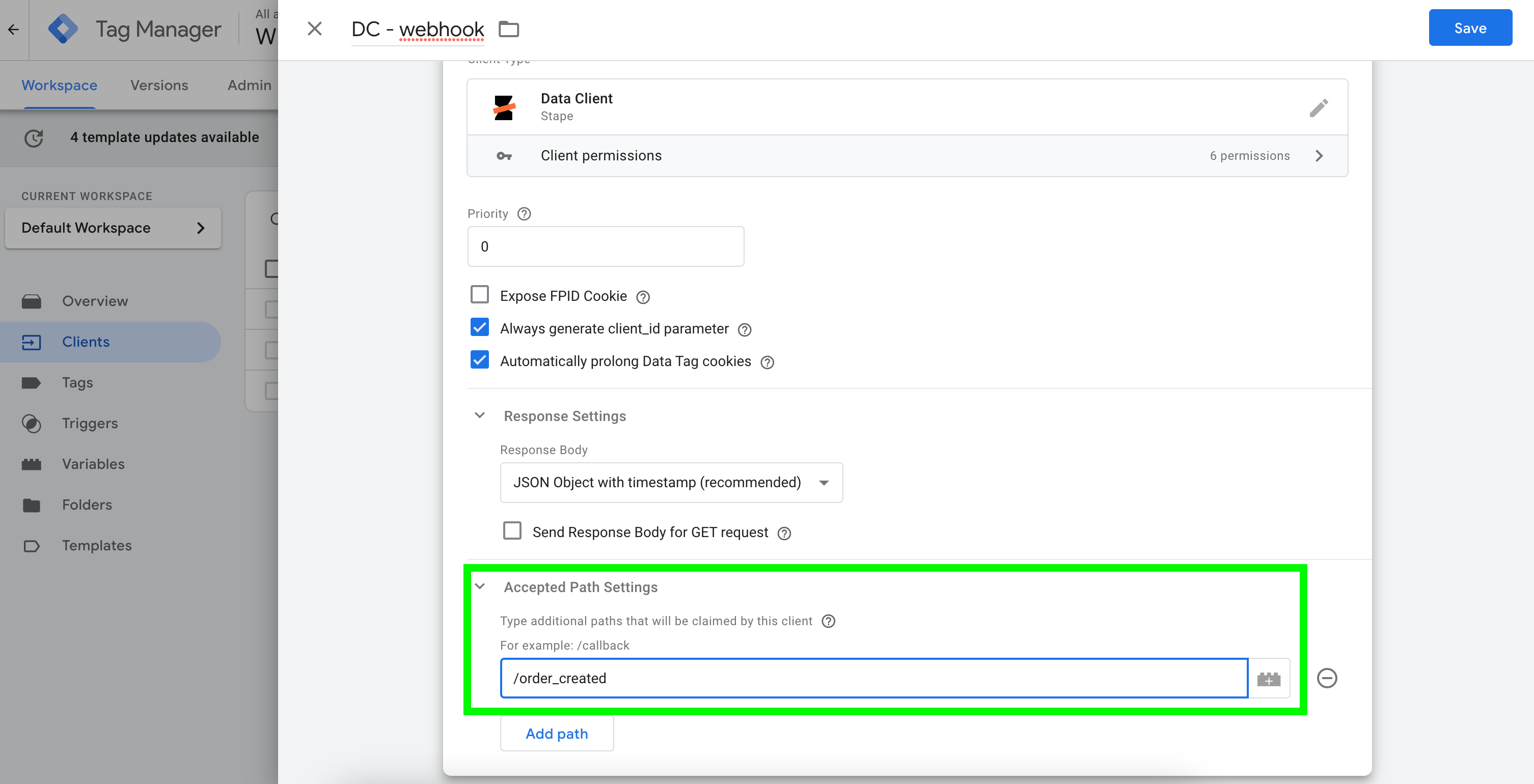Click the pencil icon to edit client type
This screenshot has width=1534, height=784.
[x=1319, y=108]
